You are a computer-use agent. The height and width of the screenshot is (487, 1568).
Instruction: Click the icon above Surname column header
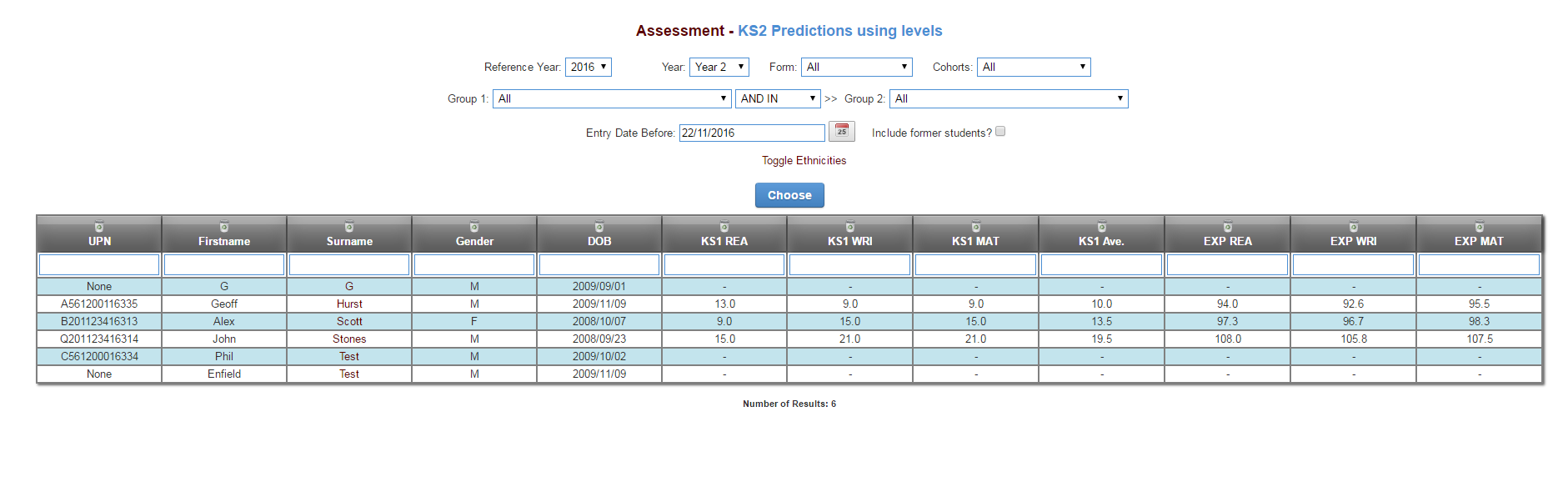pyautogui.click(x=349, y=227)
